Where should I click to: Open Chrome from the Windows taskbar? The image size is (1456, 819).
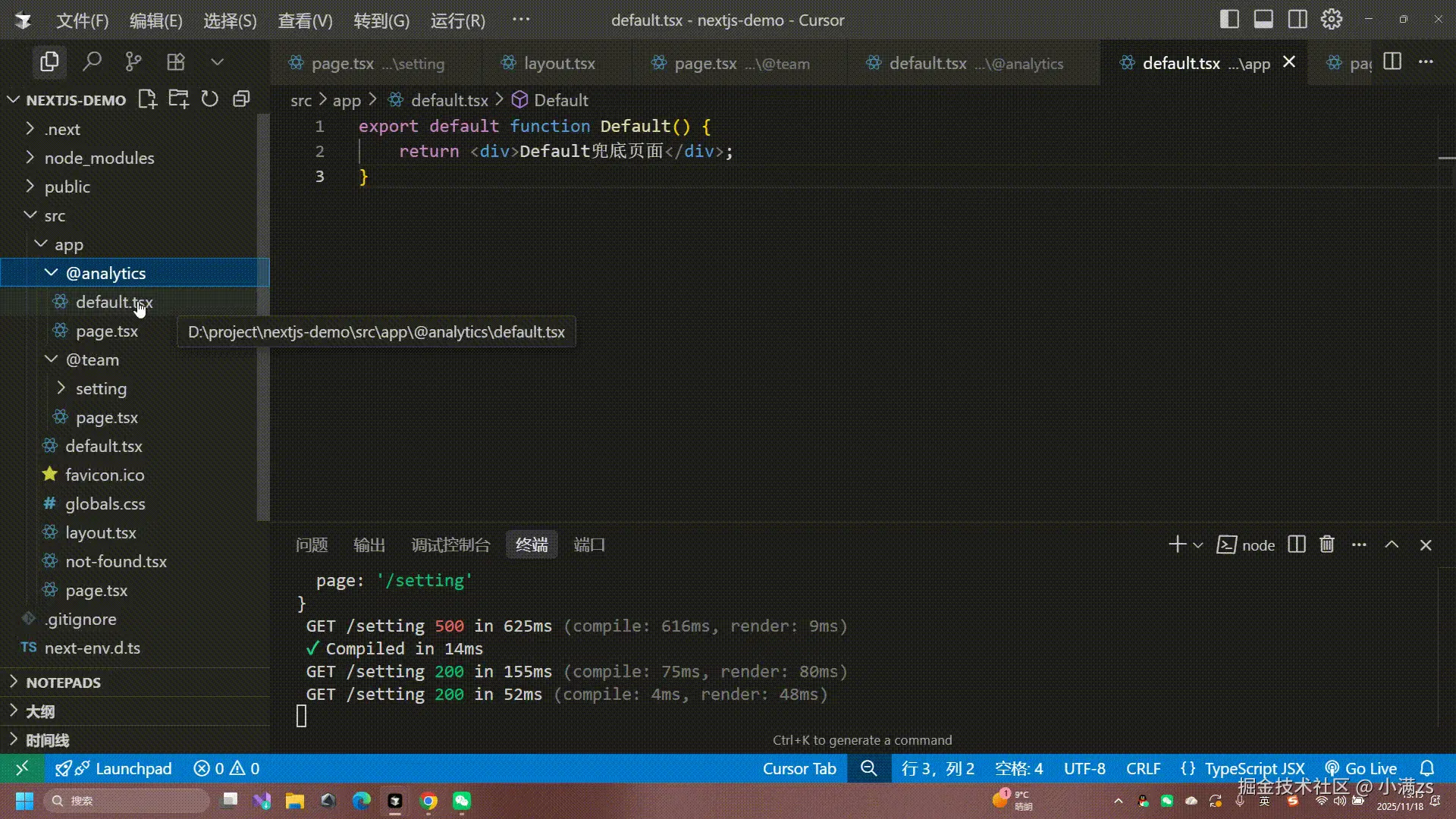428,801
